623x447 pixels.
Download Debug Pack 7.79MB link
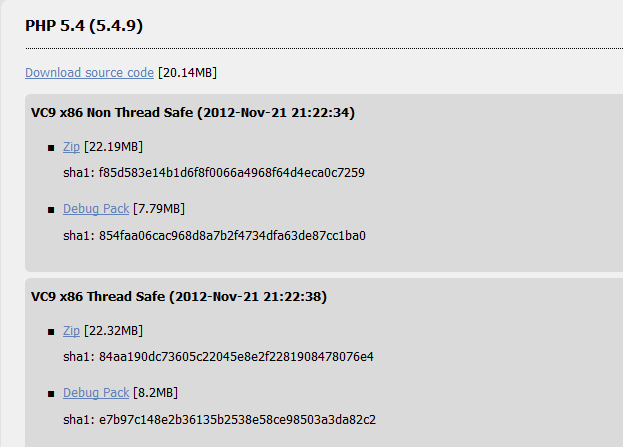pyautogui.click(x=96, y=209)
